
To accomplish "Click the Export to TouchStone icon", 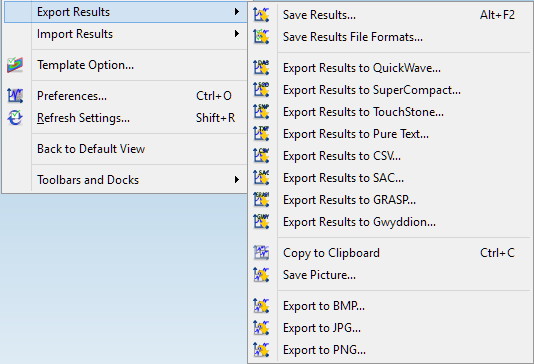I will pos(261,112).
